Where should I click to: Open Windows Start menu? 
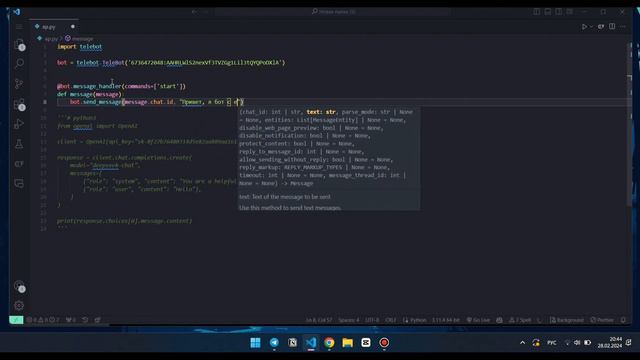(x=256, y=342)
